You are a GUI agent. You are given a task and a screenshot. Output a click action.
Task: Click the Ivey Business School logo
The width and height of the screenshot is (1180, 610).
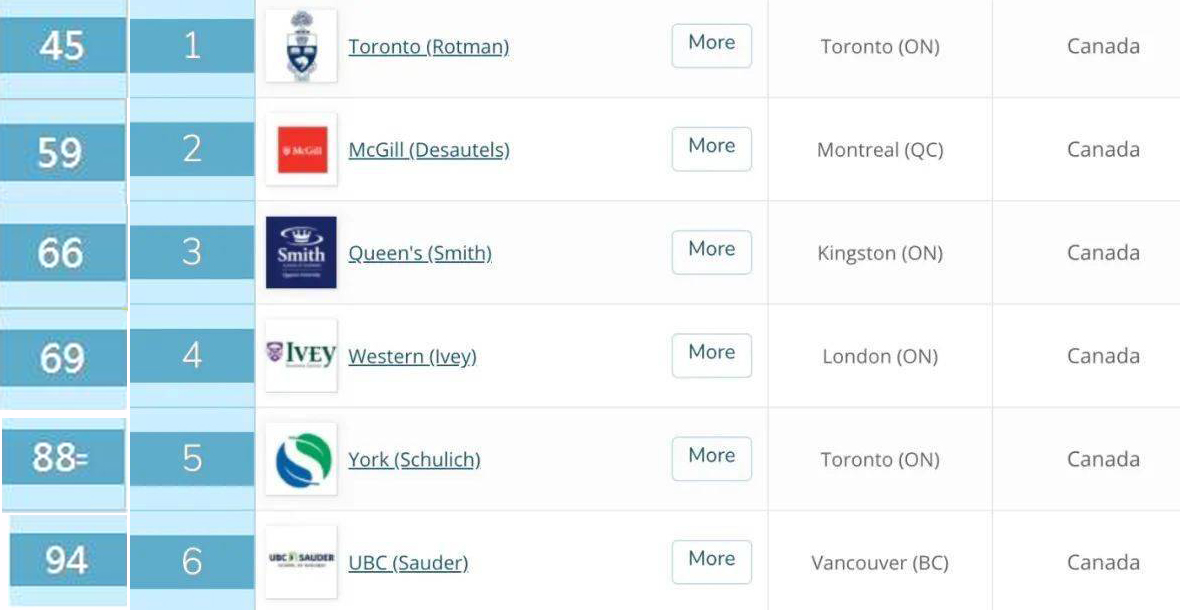coord(301,355)
